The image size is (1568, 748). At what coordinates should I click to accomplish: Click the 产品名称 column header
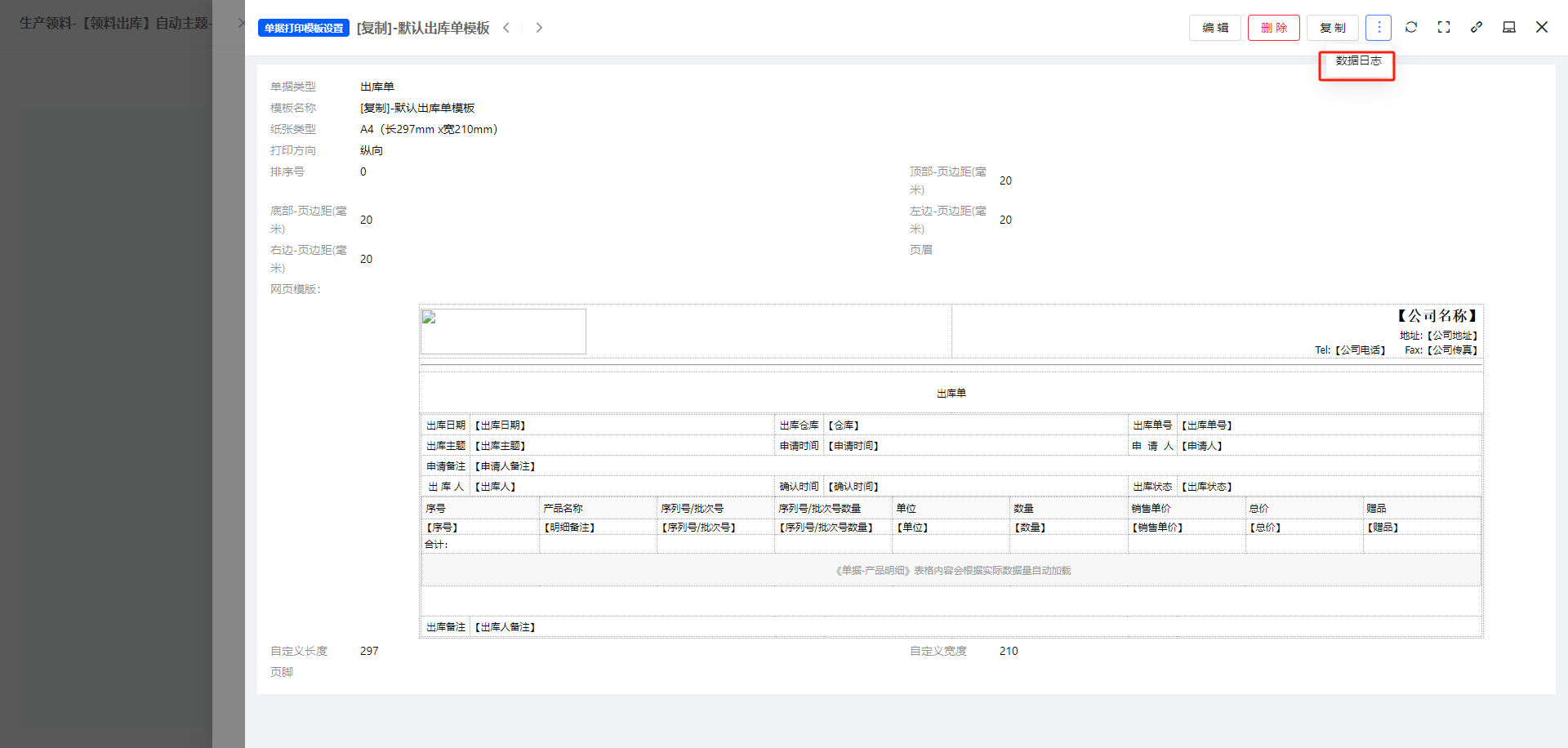coord(563,508)
